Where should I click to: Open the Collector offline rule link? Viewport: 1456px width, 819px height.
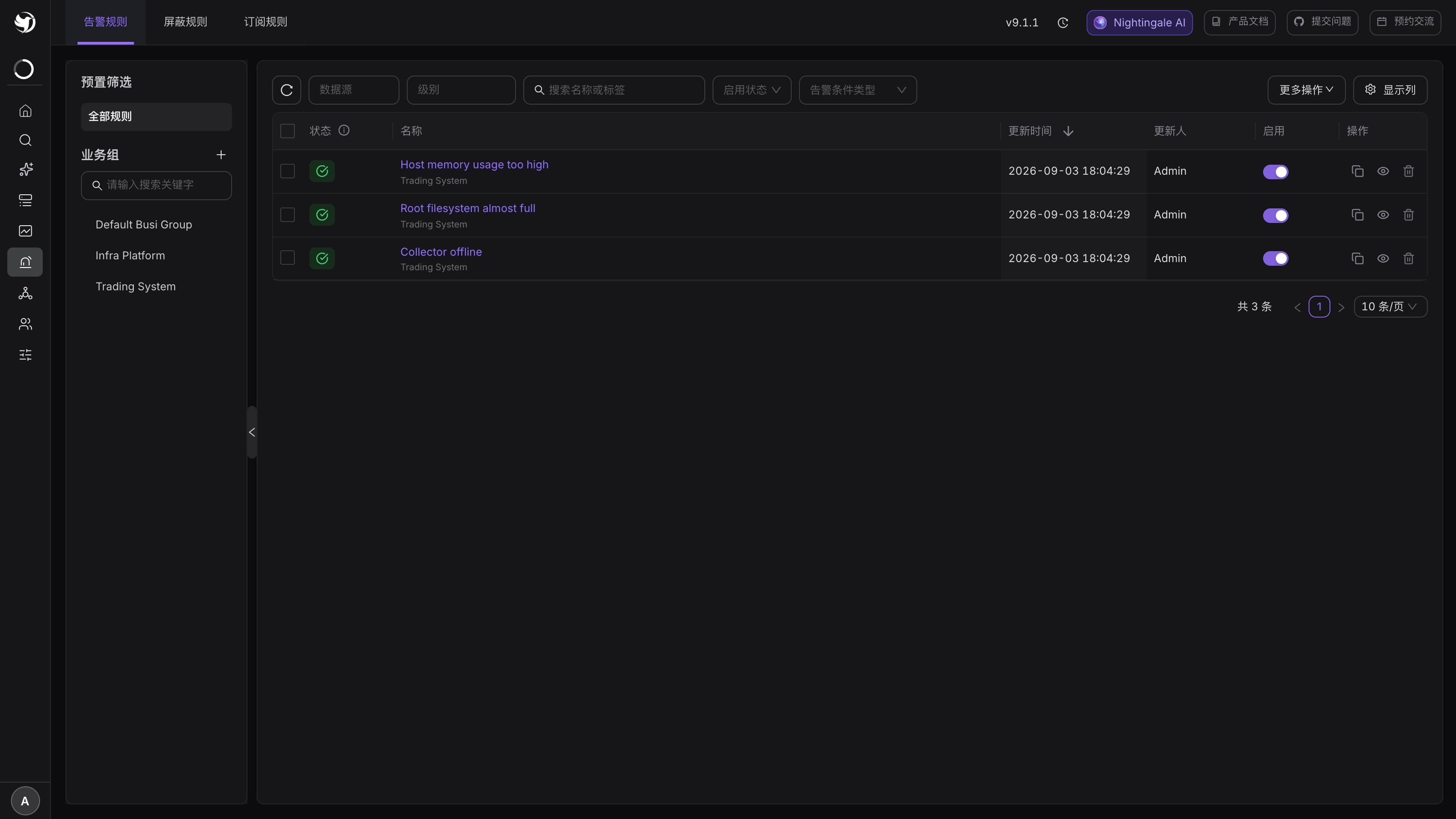[x=441, y=252]
